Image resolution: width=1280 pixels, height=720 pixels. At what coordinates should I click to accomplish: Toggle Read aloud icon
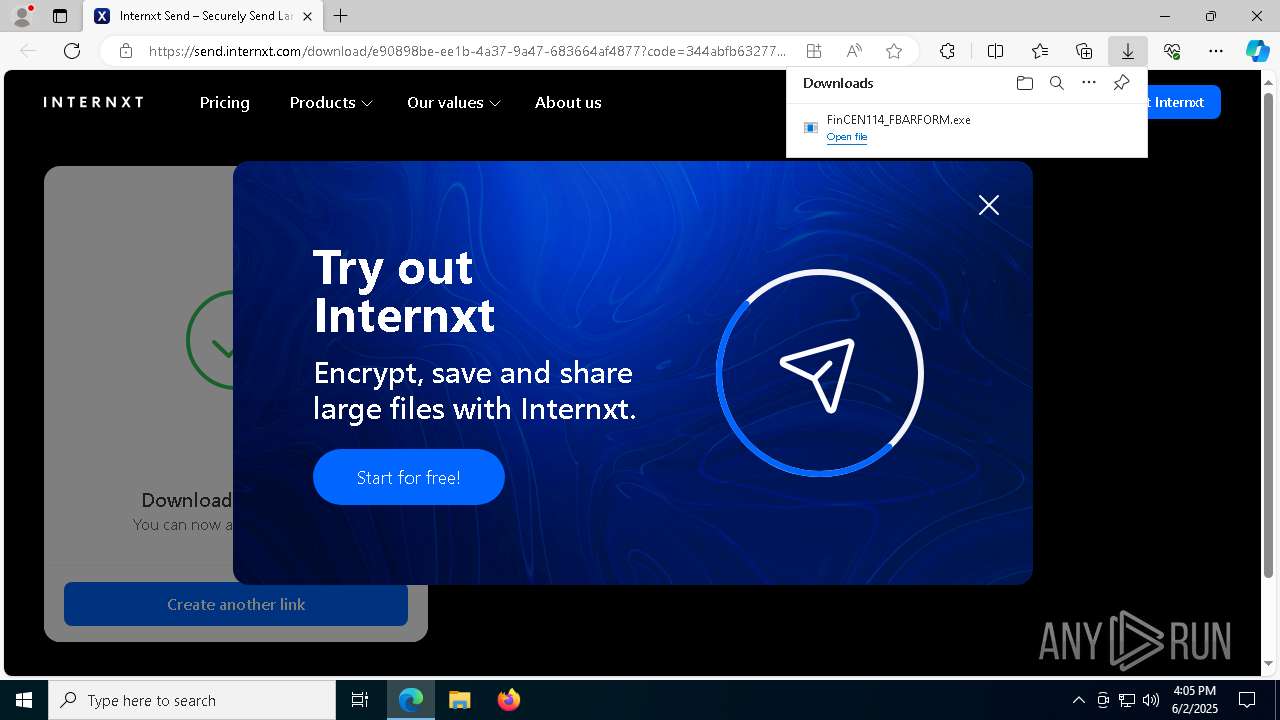pyautogui.click(x=854, y=51)
